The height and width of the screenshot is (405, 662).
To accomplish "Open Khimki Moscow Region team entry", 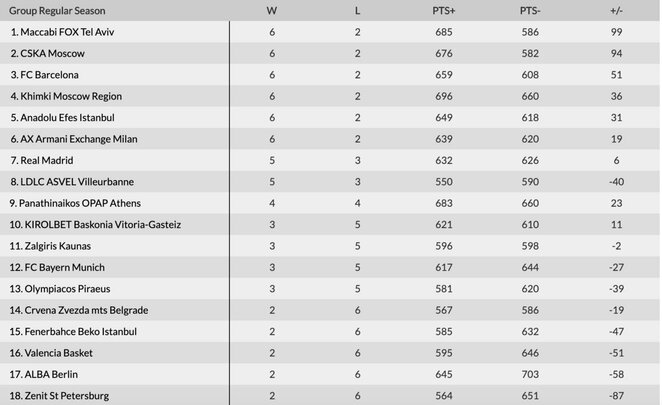I will pyautogui.click(x=72, y=96).
